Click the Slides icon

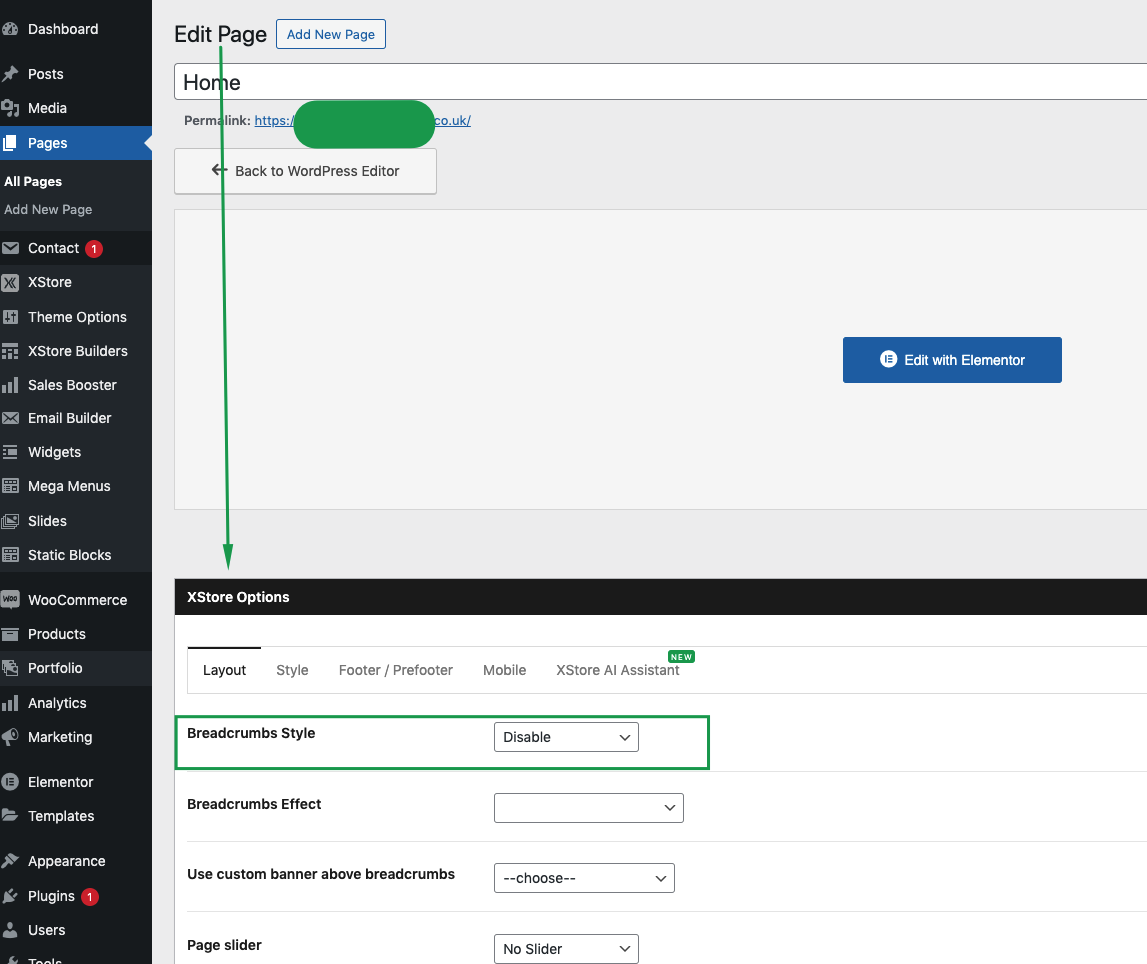coord(10,521)
